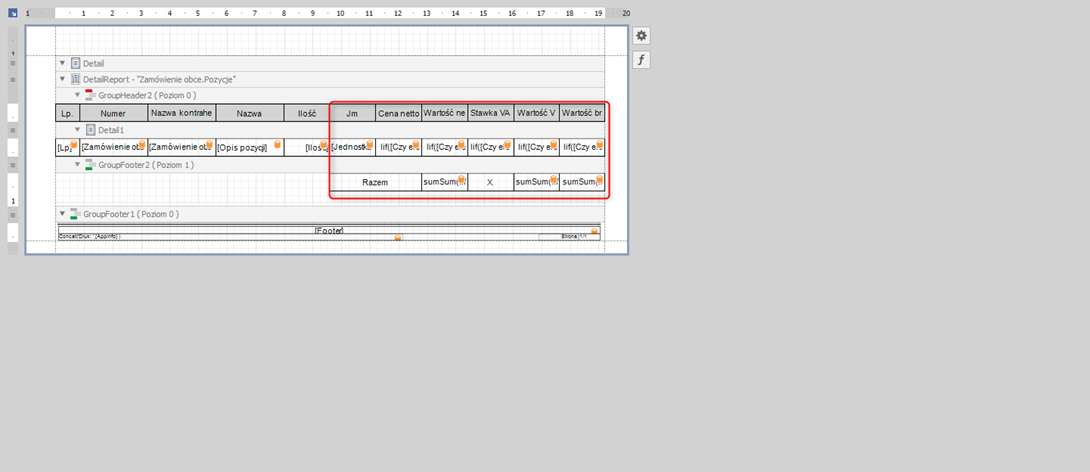Click the Detail band icon
Viewport: 1090px width, 472px height.
point(75,63)
